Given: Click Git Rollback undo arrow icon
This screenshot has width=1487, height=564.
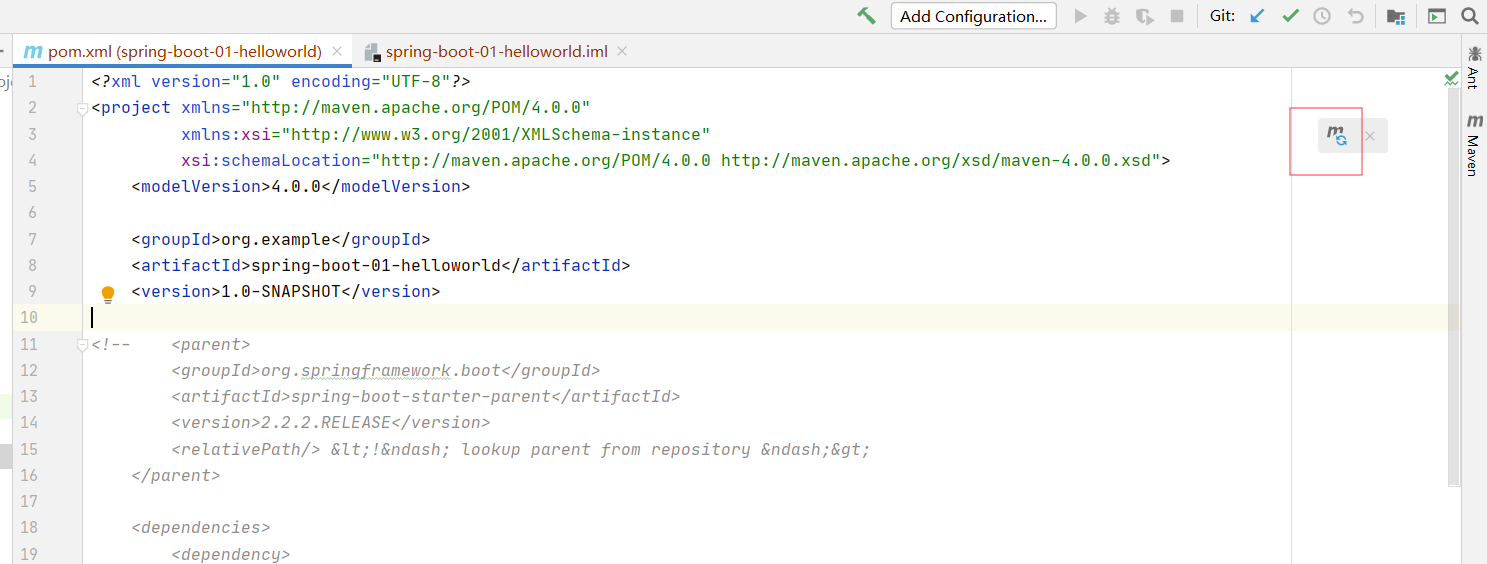Looking at the screenshot, I should [1355, 16].
